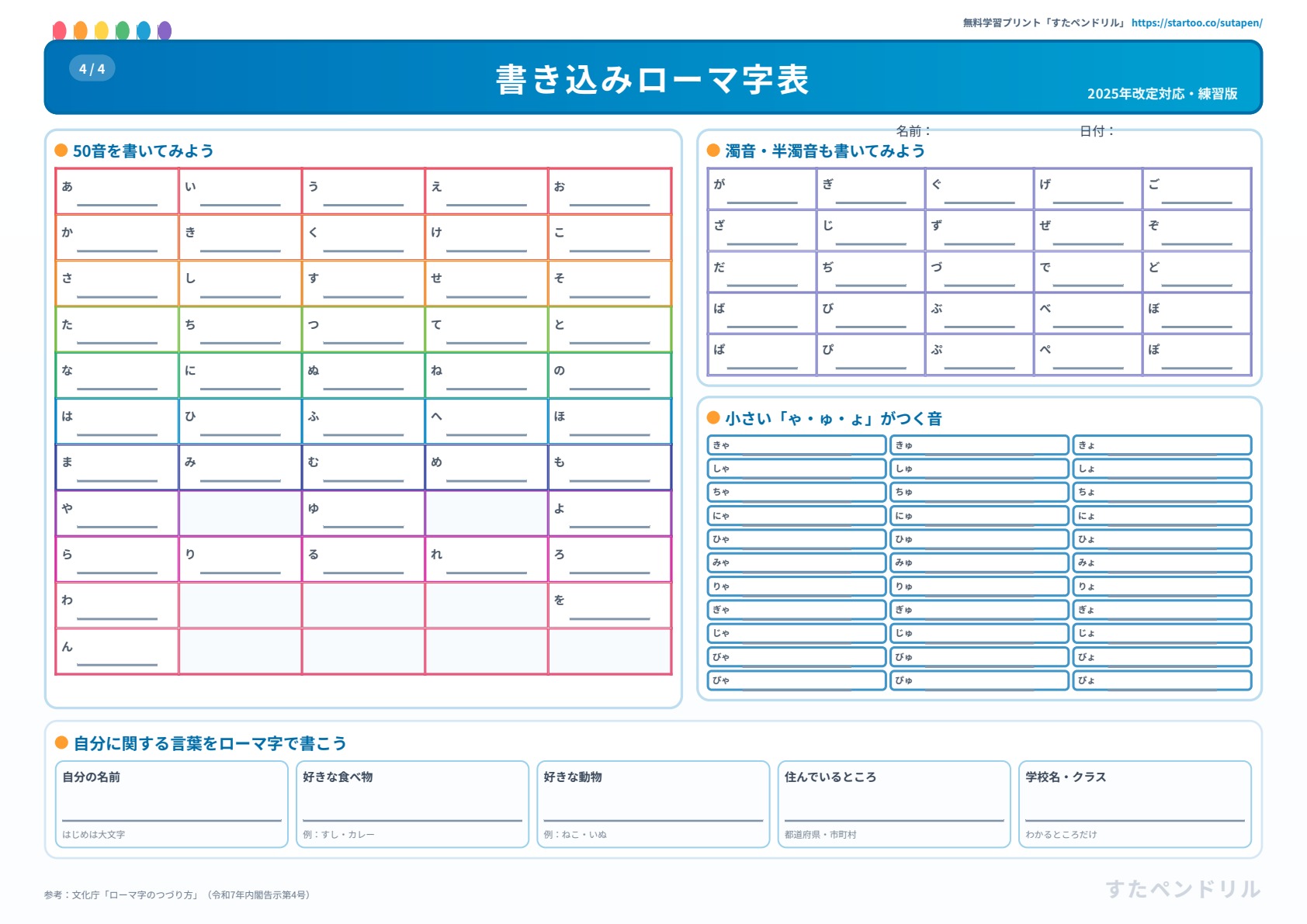
Task: Select the ぬ answer cell
Action: 363,375
